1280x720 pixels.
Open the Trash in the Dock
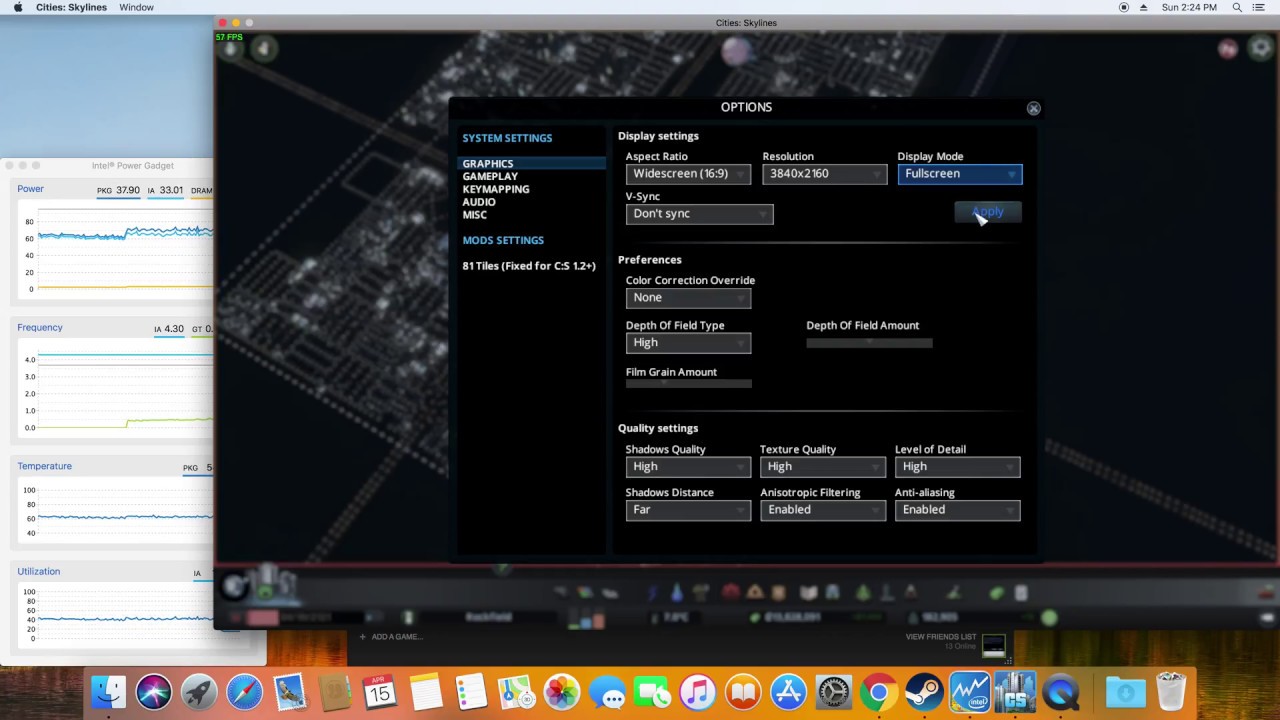[x=1171, y=692]
